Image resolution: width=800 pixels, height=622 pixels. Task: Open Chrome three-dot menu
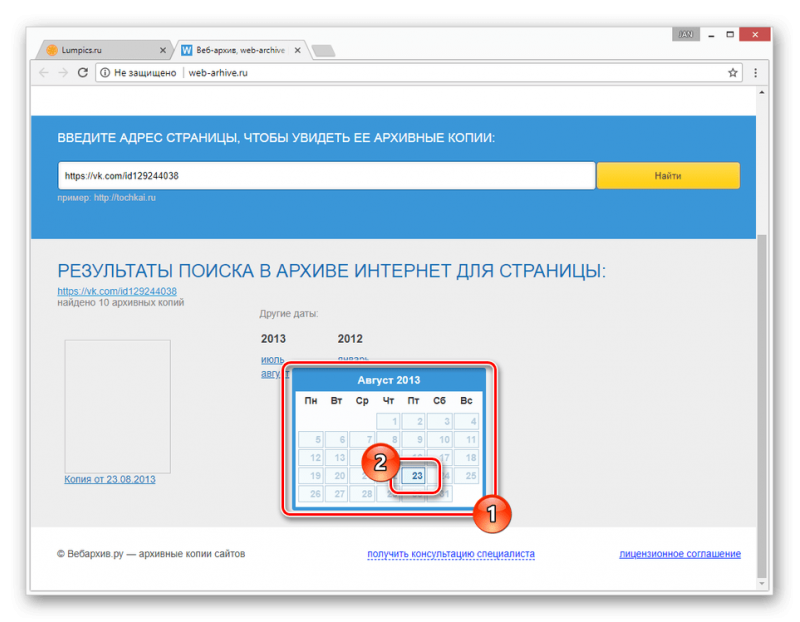[756, 72]
